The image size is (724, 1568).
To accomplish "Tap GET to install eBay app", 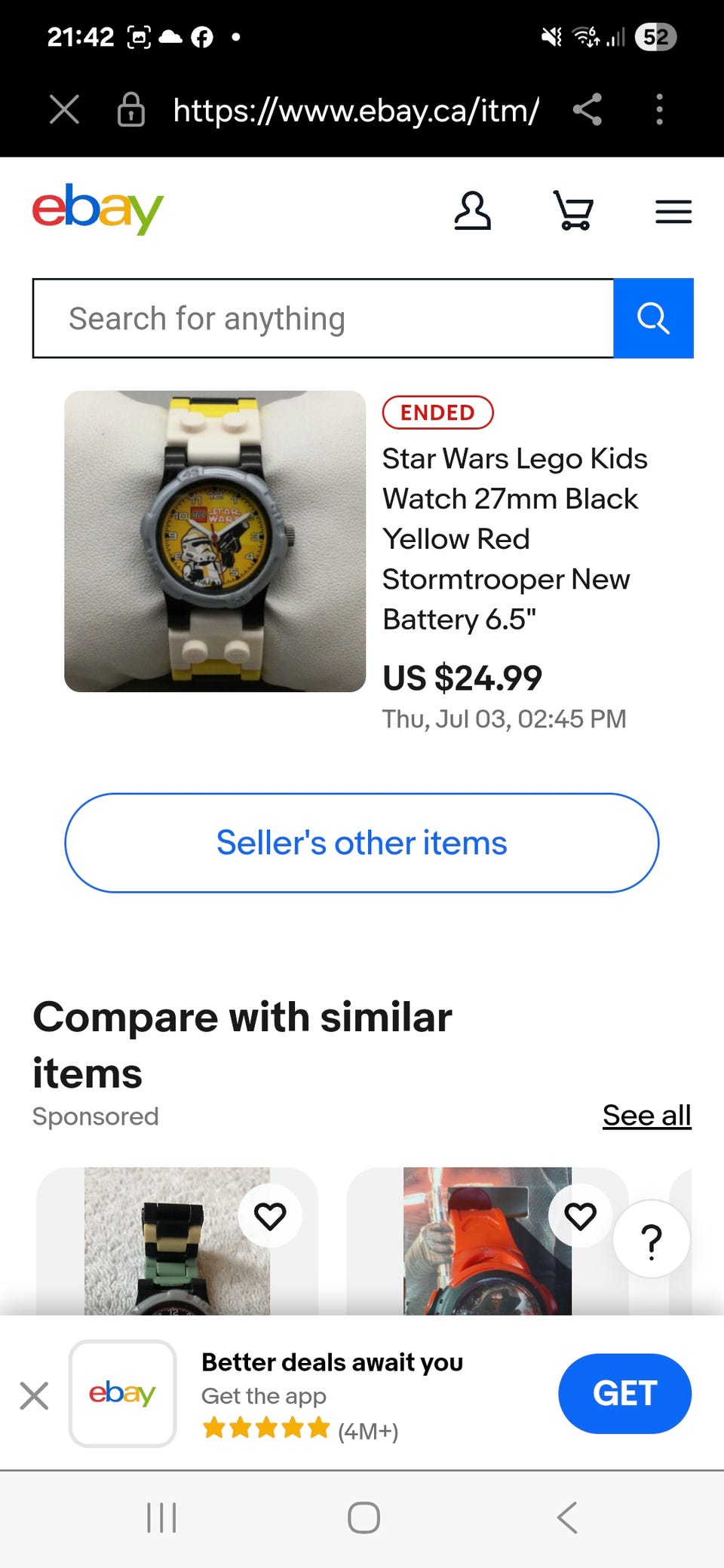I will (x=624, y=1393).
